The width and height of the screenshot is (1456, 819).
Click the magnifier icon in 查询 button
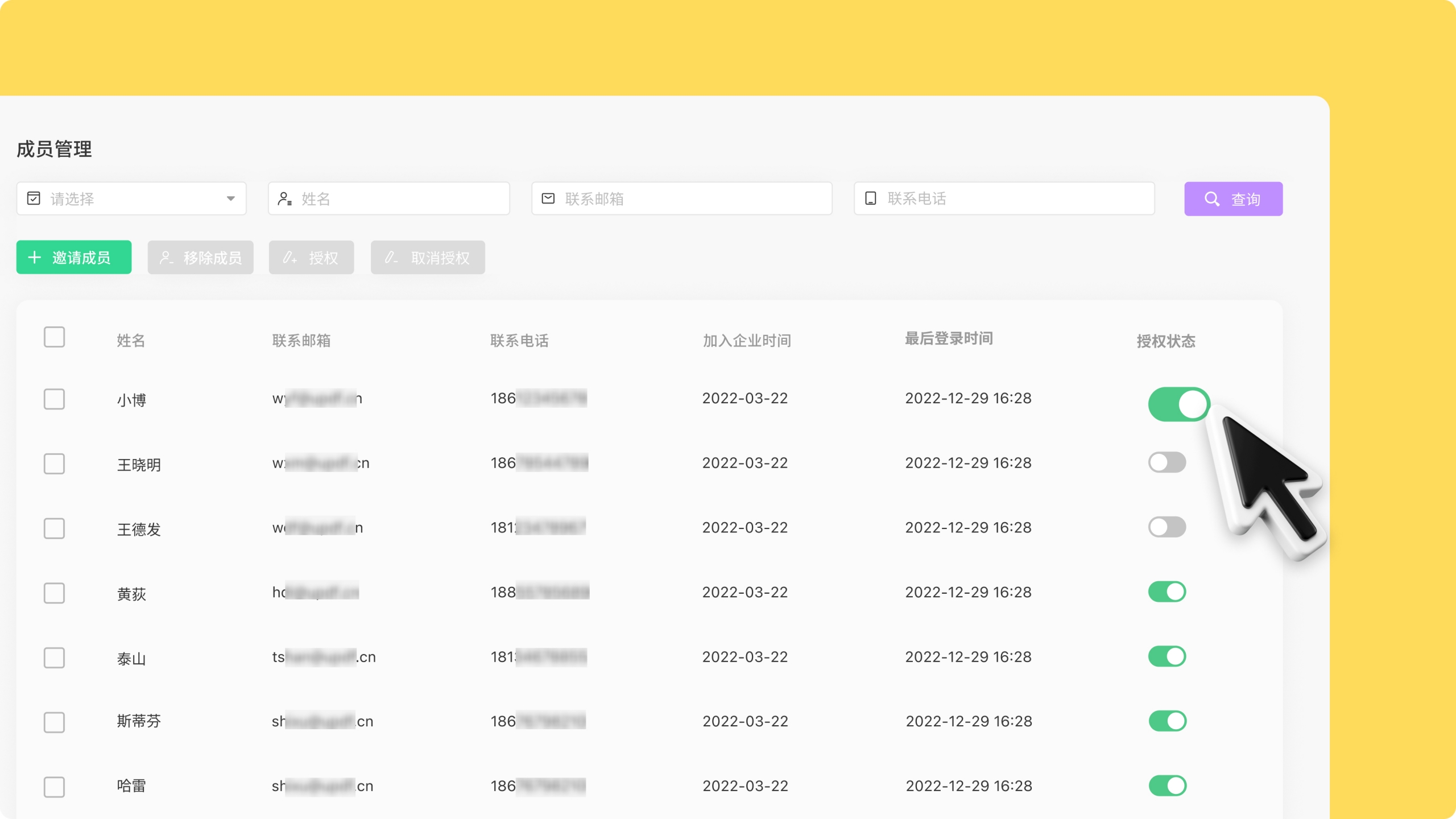click(x=1212, y=199)
